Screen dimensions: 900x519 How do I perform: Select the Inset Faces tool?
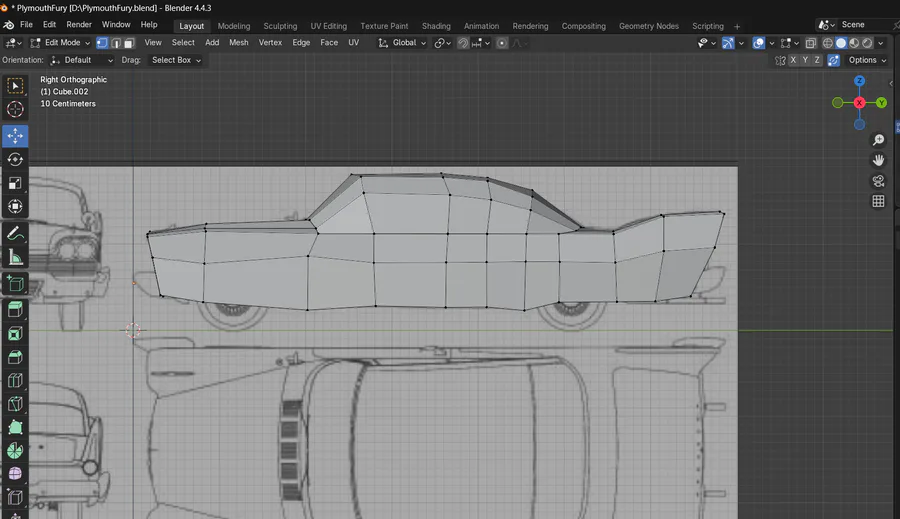[15, 334]
